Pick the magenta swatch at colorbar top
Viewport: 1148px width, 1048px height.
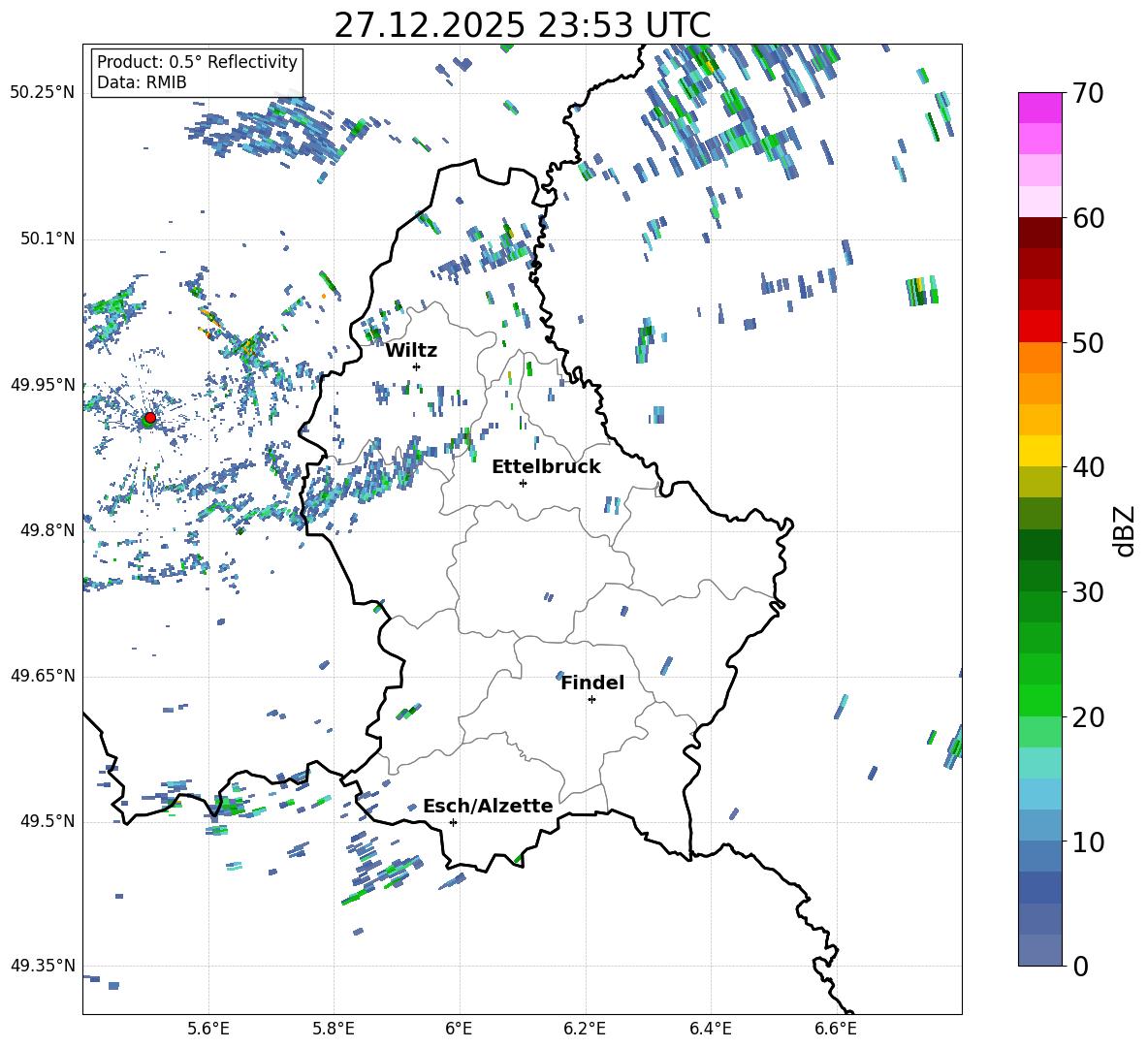click(1040, 108)
